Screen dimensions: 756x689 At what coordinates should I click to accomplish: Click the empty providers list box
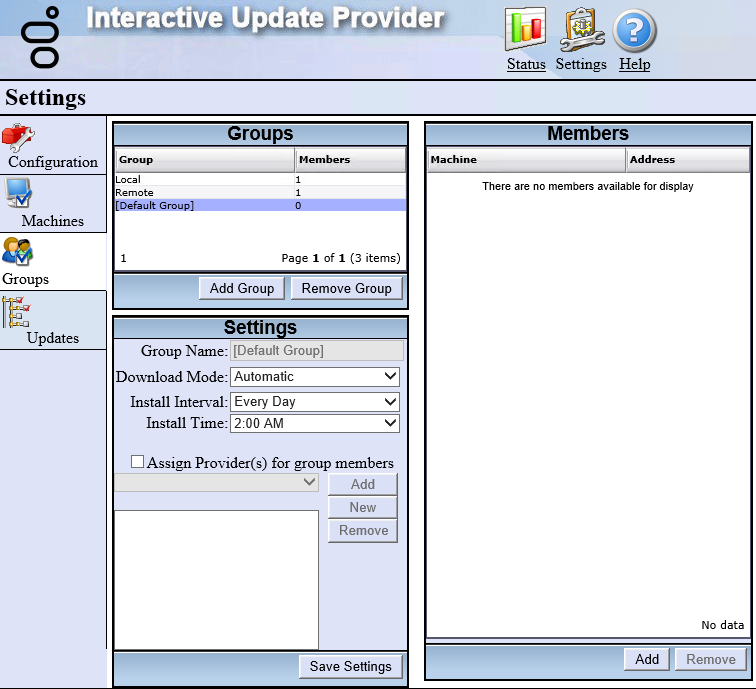click(x=216, y=580)
